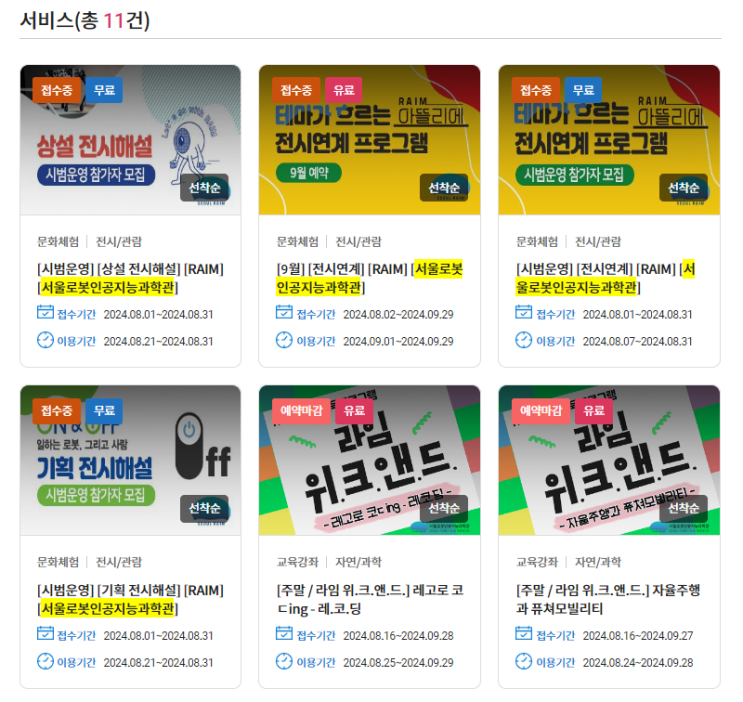
Task: Open the 기획 전시해설 On & Off banner
Action: pos(130,460)
